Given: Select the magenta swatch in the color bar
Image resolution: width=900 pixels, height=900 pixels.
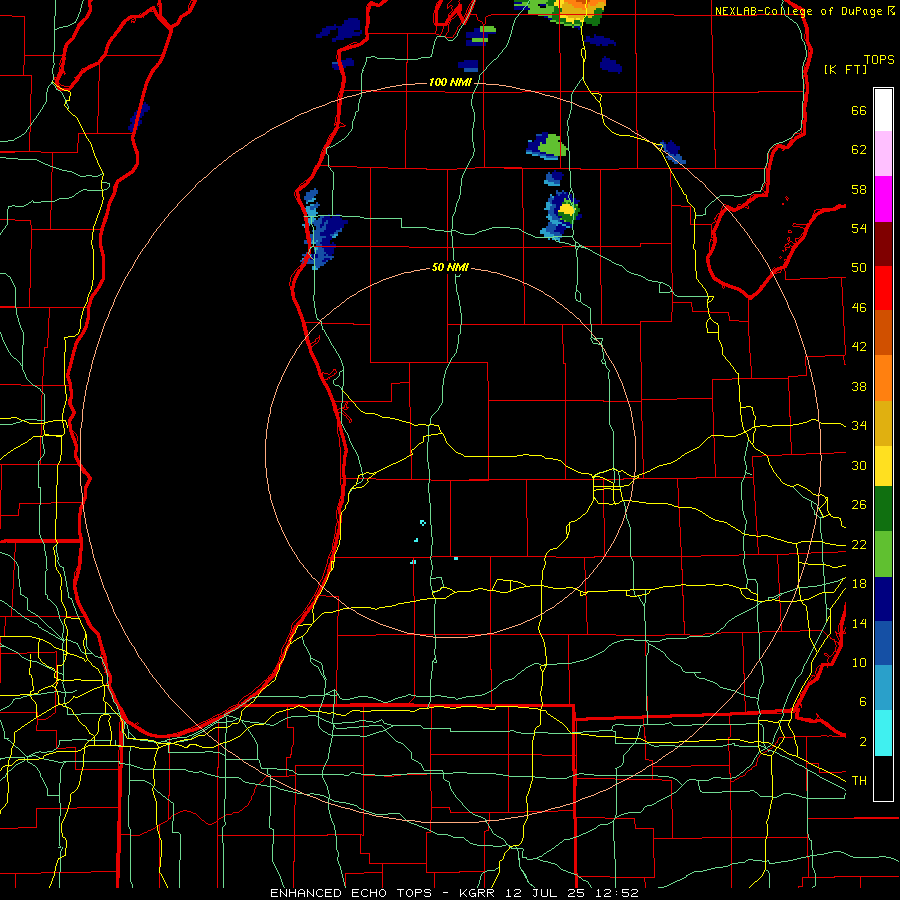Looking at the screenshot, I should coord(883,199).
